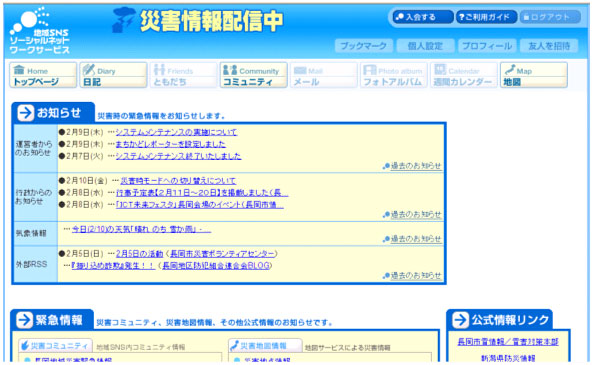Open the Map 地図 navigation button

point(534,75)
